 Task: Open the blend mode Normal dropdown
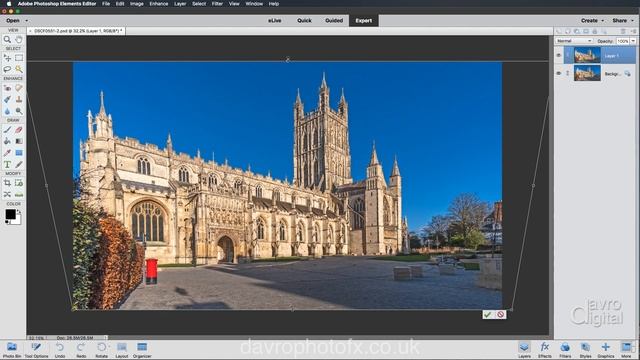pyautogui.click(x=573, y=41)
